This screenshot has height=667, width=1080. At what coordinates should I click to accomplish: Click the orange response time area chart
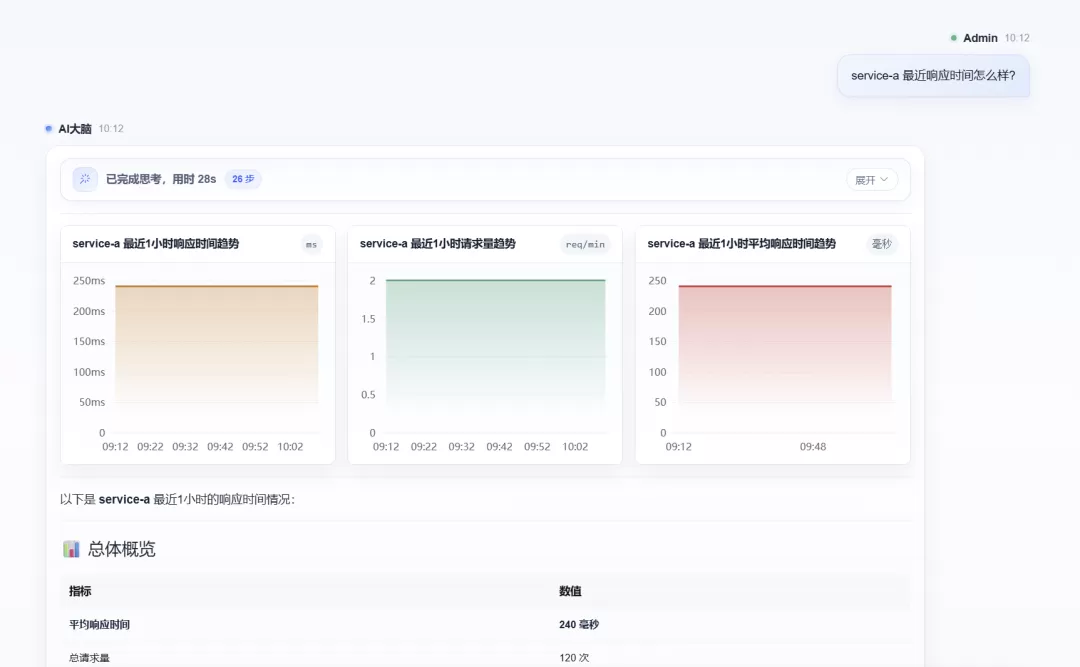click(216, 345)
